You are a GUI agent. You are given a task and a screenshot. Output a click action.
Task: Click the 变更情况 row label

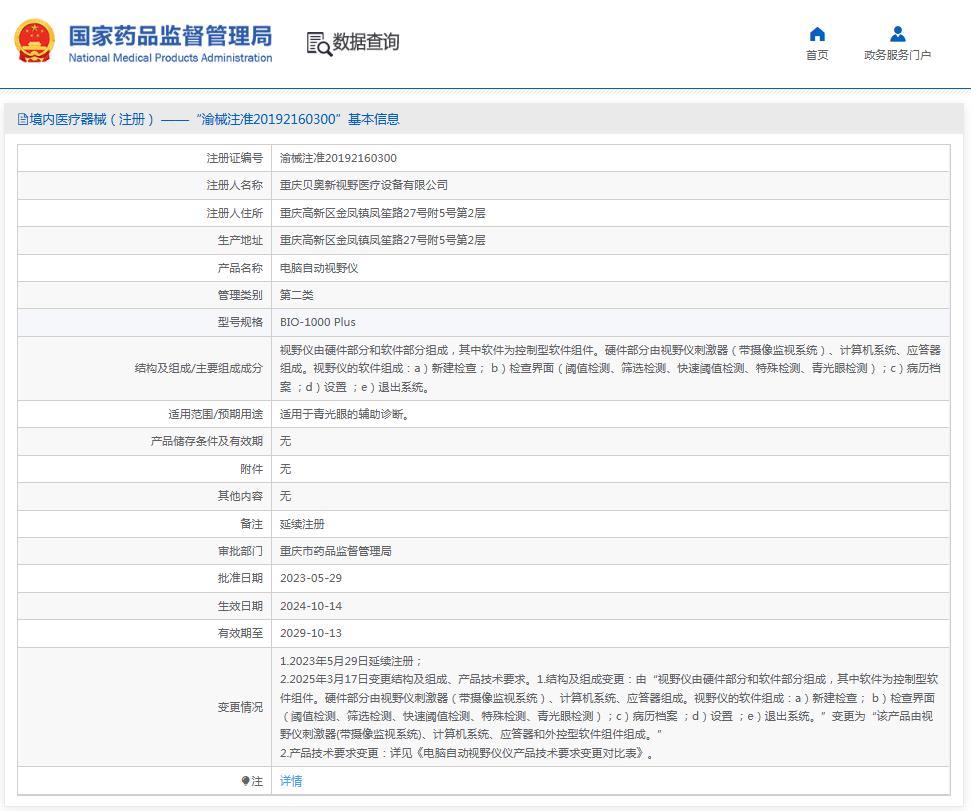(240, 707)
